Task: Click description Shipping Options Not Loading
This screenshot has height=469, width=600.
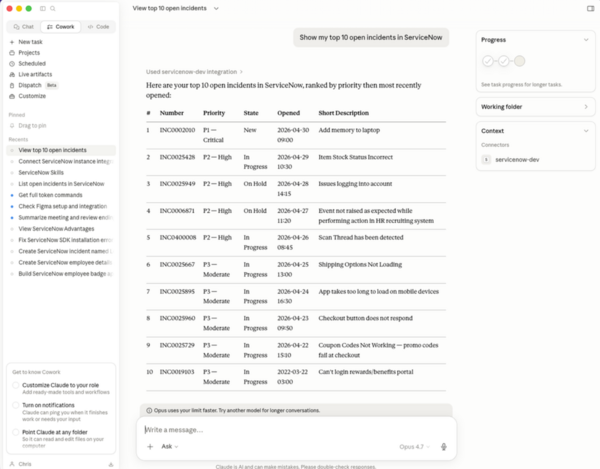Action: (x=360, y=265)
